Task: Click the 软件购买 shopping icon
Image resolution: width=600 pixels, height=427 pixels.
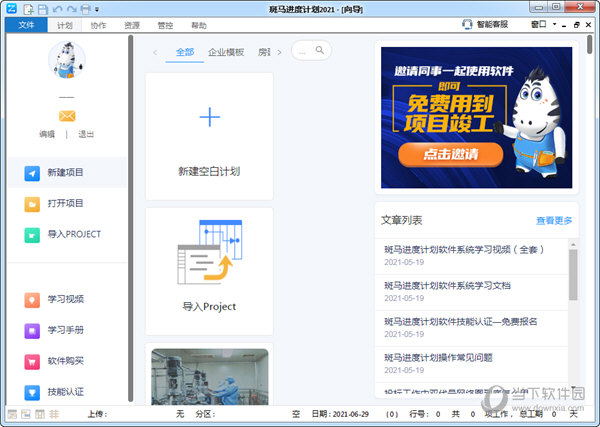Action: 33,360
